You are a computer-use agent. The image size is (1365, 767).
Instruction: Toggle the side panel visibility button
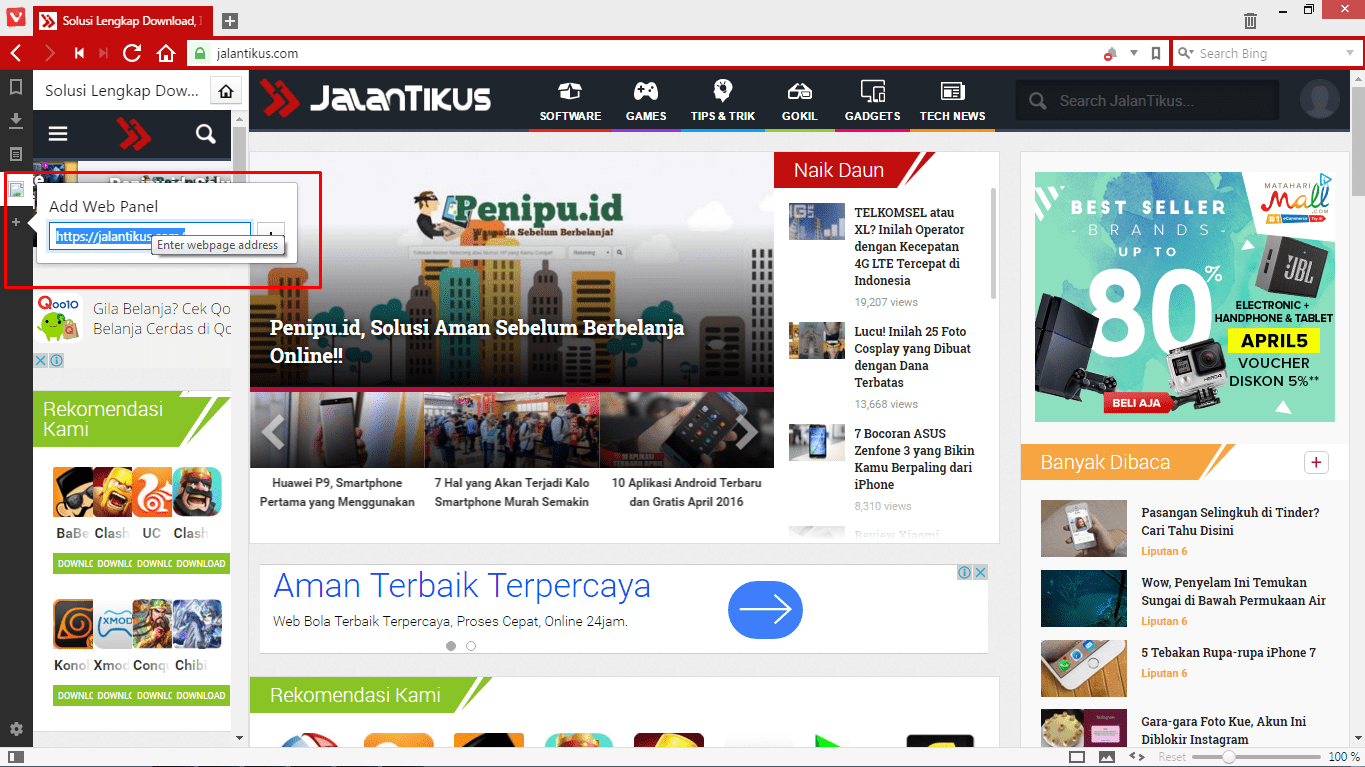[16, 757]
